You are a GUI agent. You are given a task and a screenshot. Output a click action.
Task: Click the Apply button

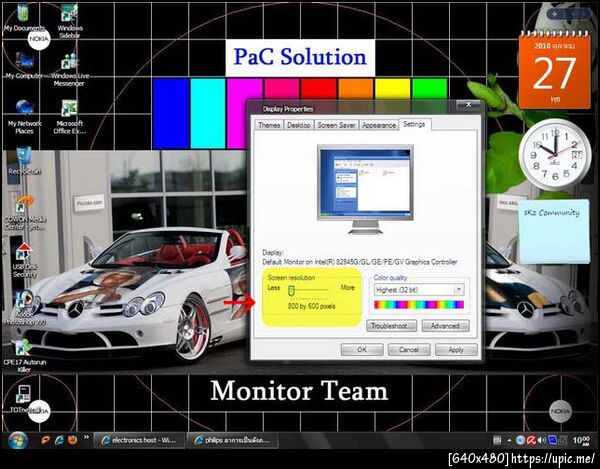point(456,349)
